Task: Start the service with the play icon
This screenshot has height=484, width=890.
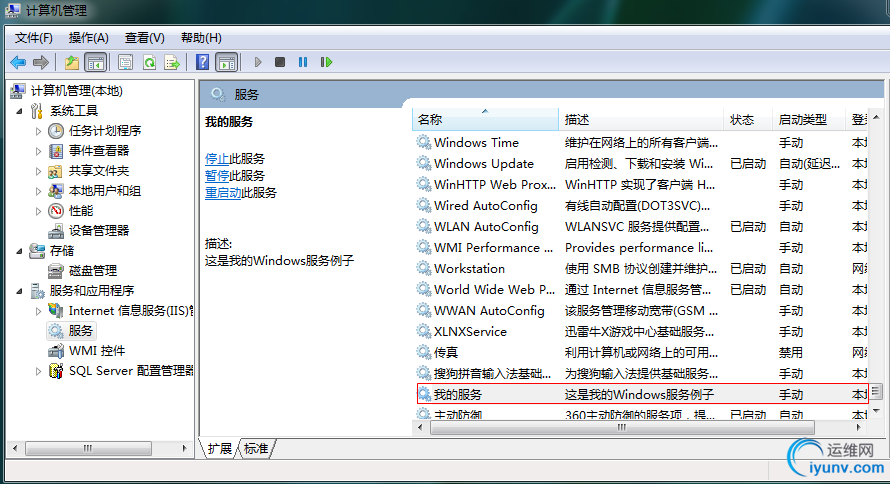Action: 258,62
